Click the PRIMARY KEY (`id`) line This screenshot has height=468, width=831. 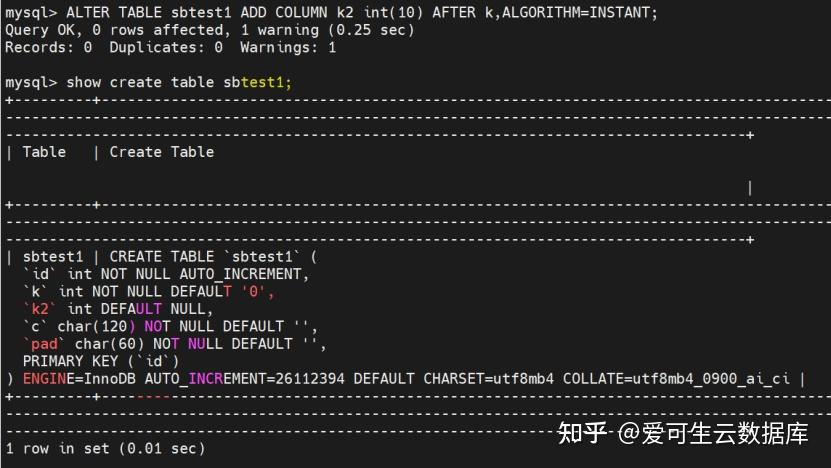(x=101, y=362)
